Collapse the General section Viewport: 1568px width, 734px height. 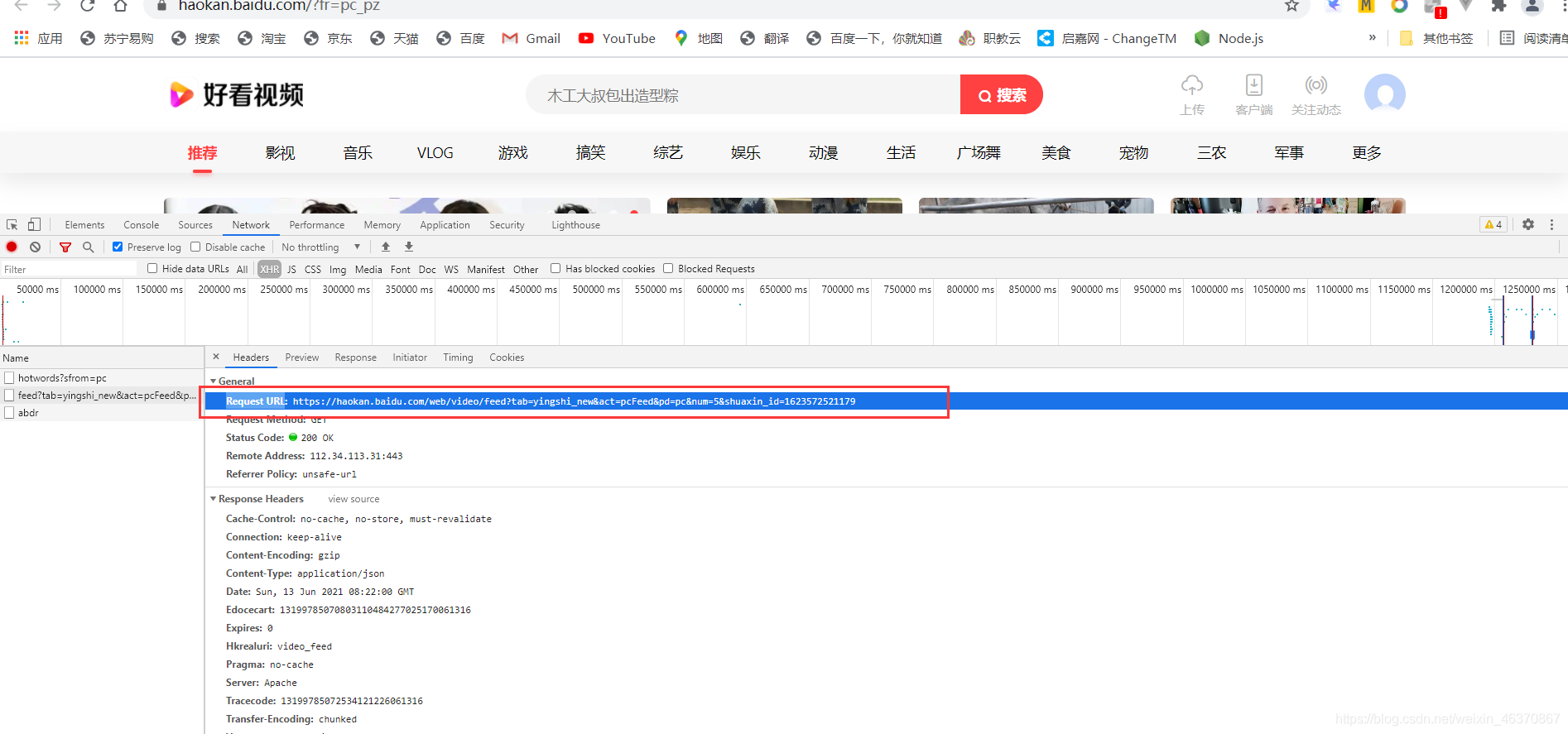pos(214,381)
